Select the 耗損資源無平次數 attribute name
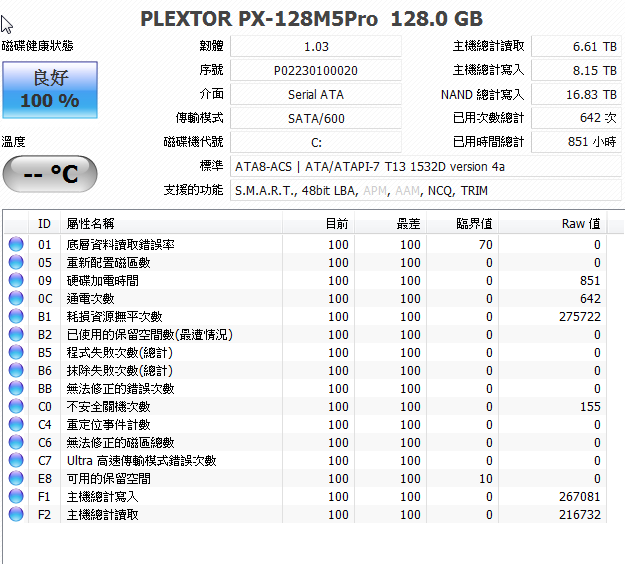Image resolution: width=625 pixels, height=564 pixels. coord(114,316)
